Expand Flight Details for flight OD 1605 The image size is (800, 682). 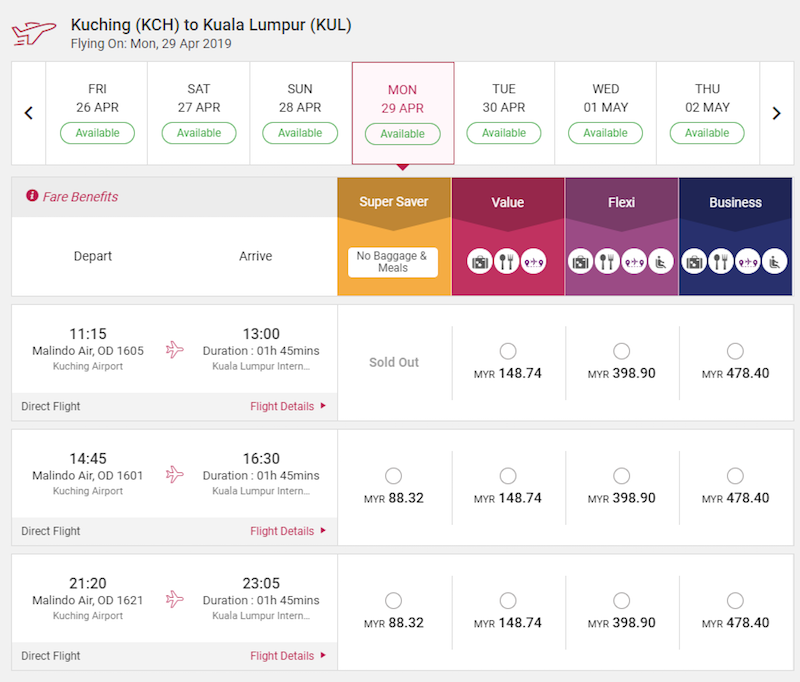point(288,406)
